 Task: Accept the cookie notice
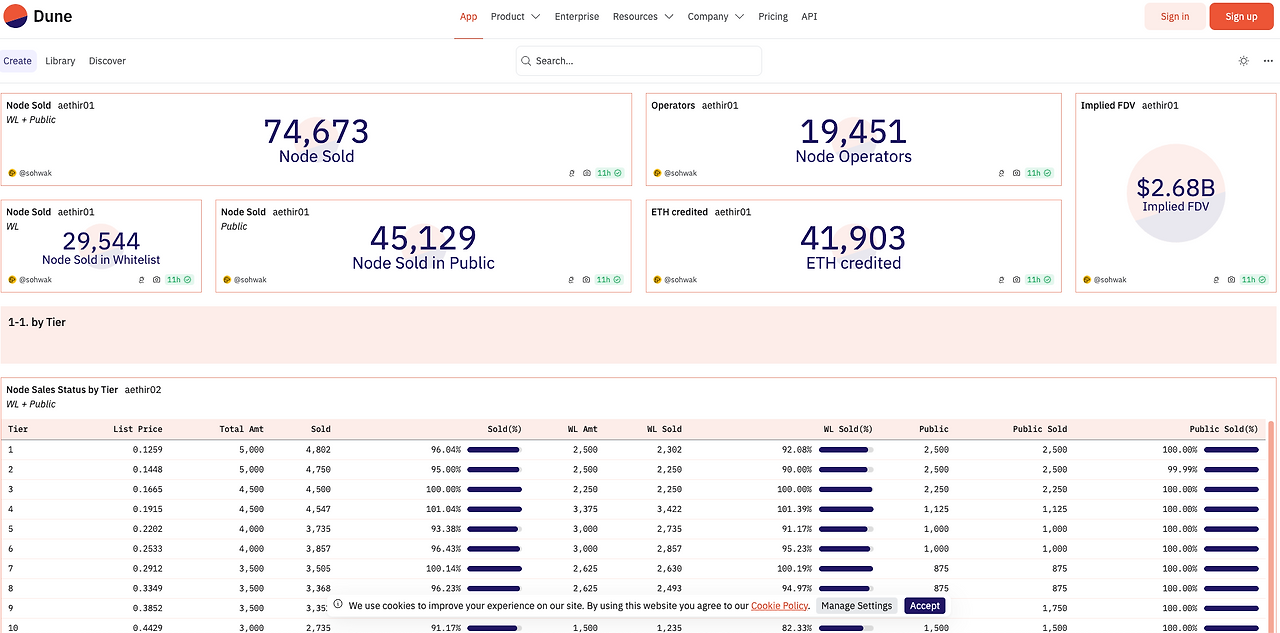pyautogui.click(x=925, y=606)
